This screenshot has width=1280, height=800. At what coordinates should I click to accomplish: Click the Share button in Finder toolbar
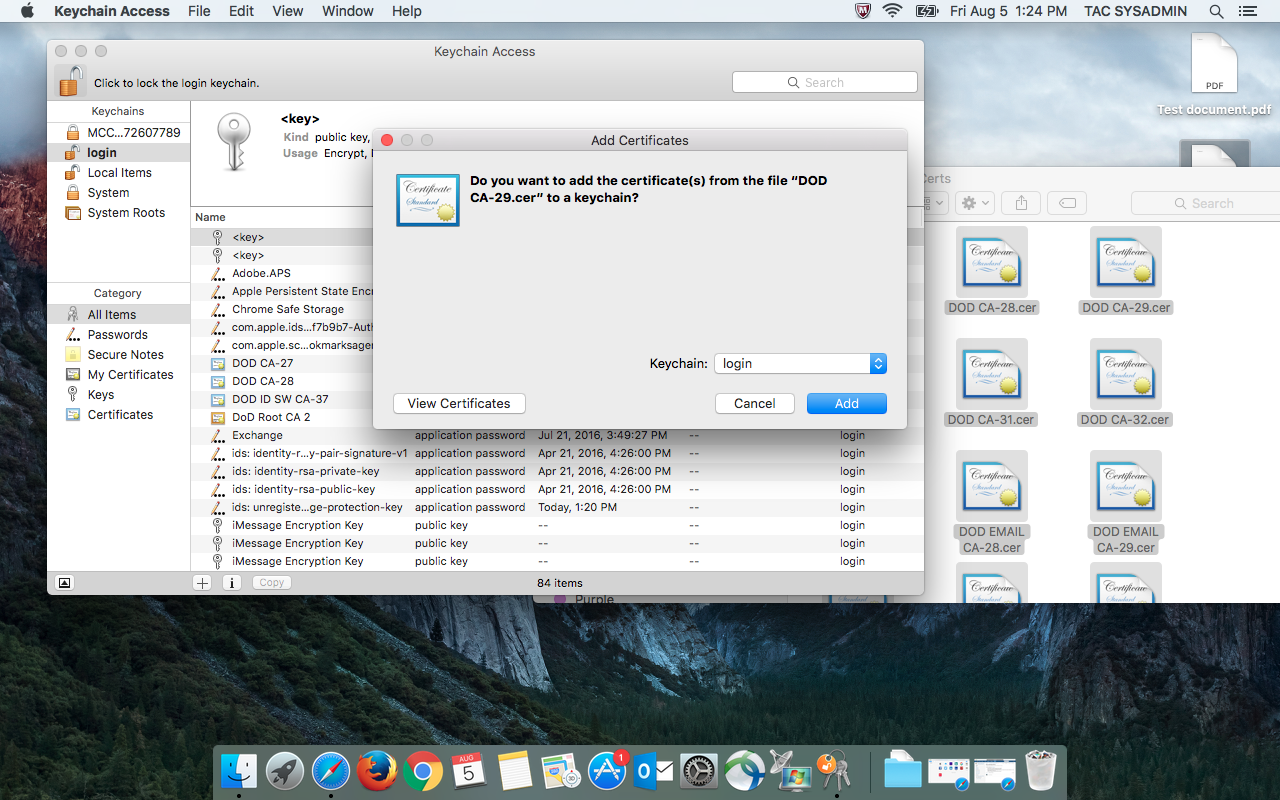point(1021,203)
